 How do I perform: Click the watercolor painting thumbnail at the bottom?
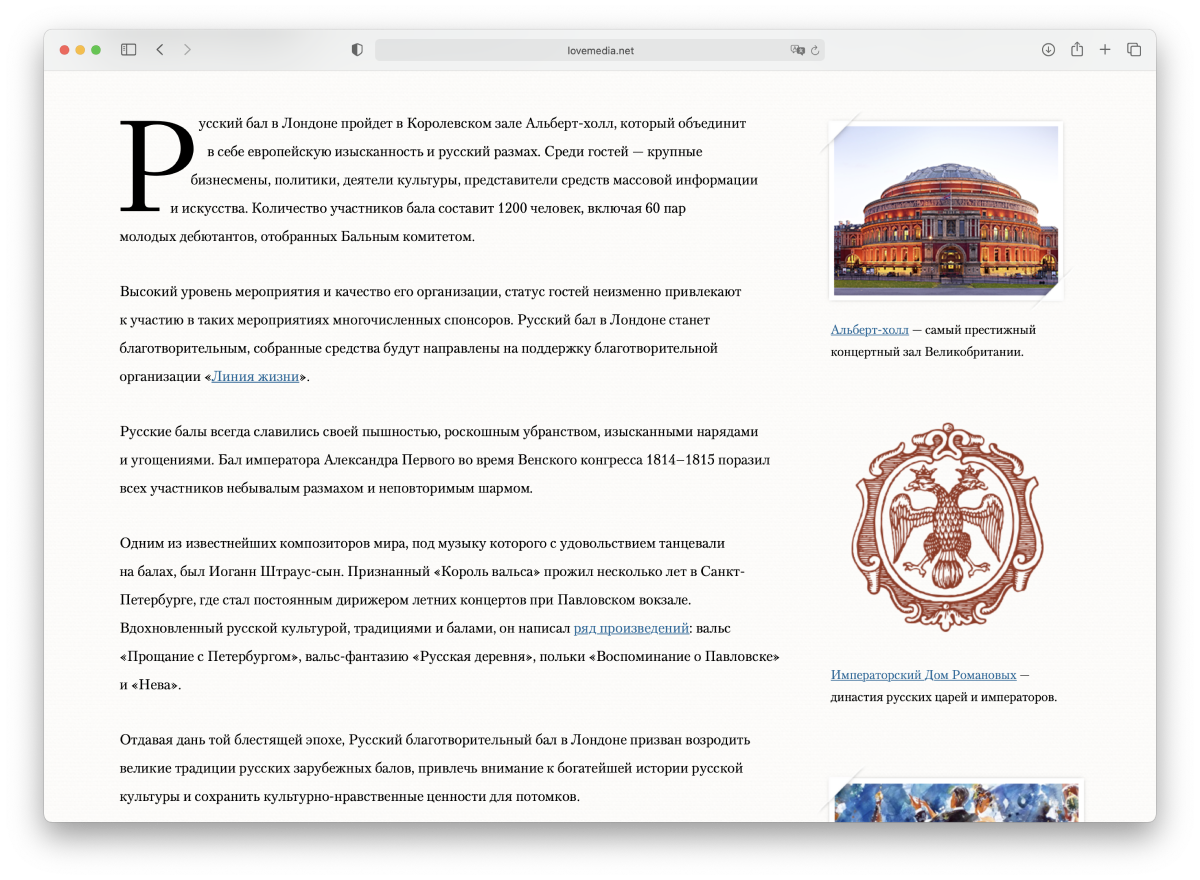coord(957,800)
